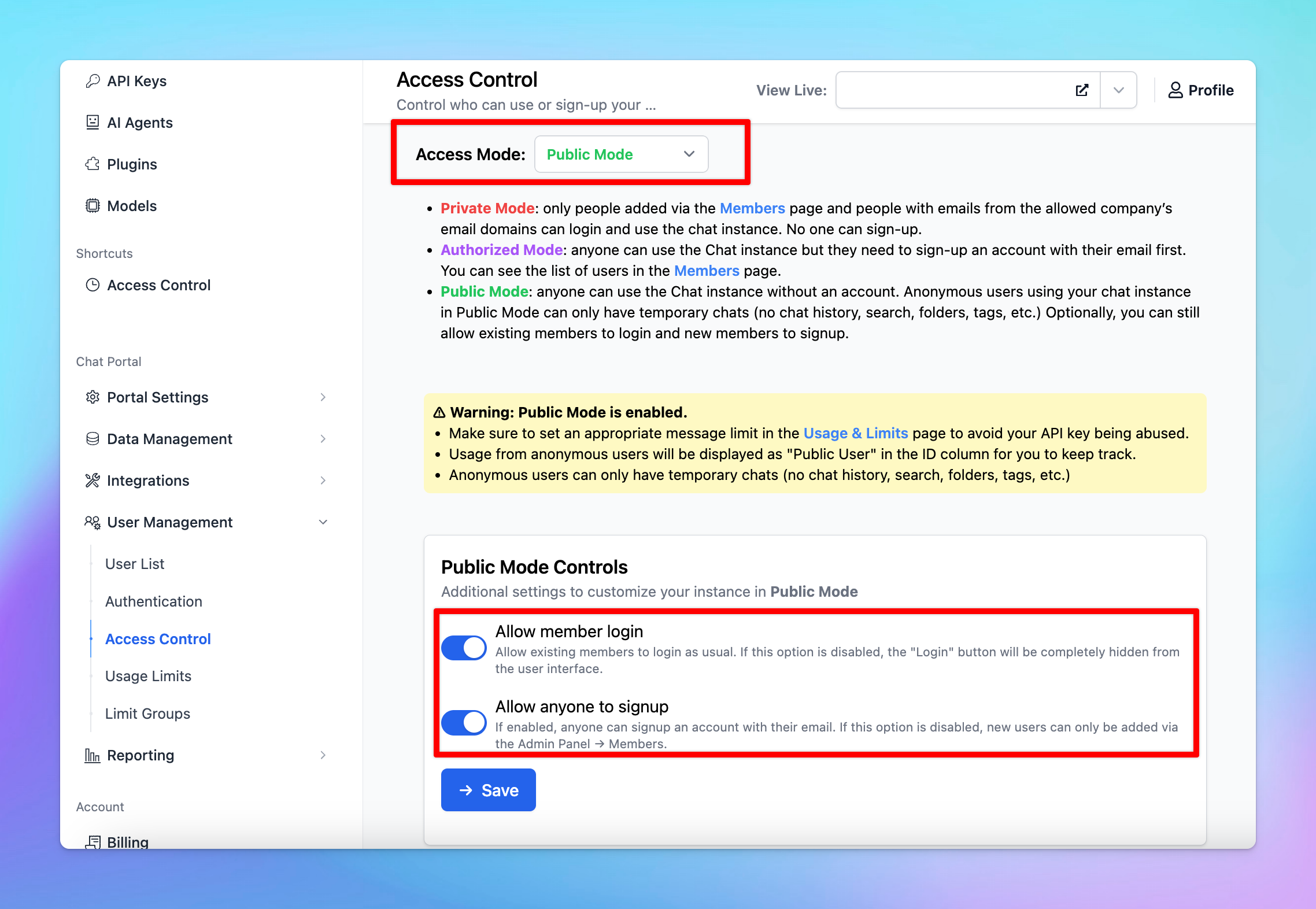Image resolution: width=1316 pixels, height=909 pixels.
Task: Open live view with external link icon
Action: 1082,90
